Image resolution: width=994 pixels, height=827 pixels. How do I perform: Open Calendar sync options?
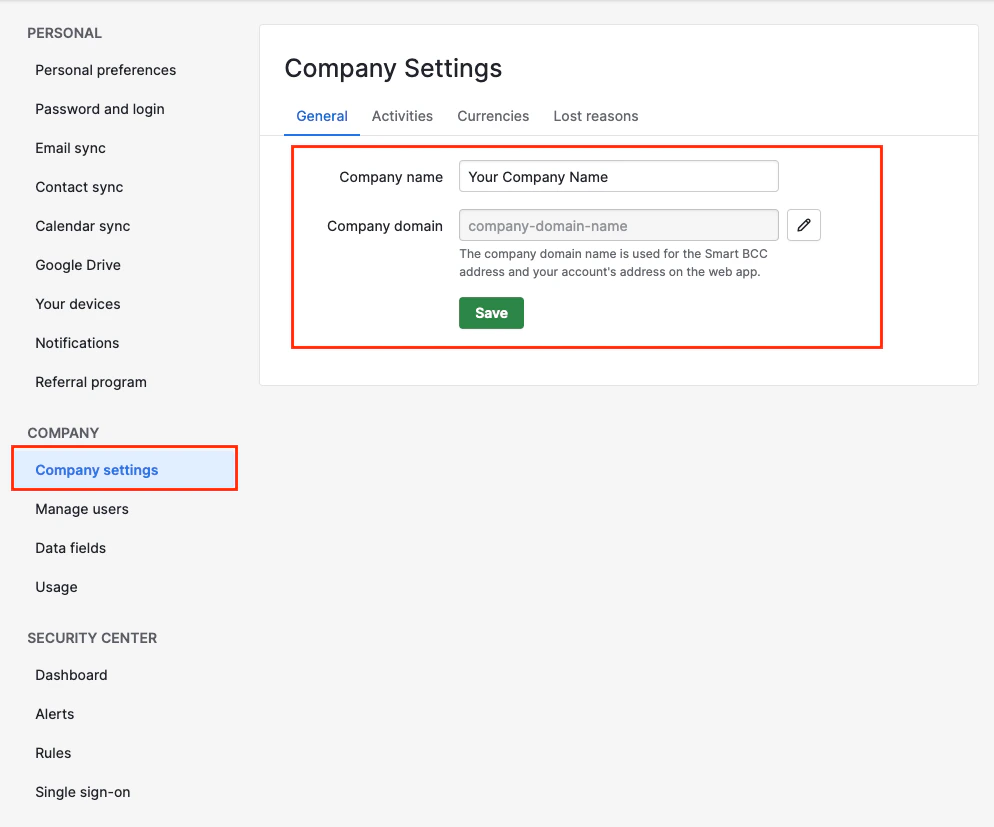pos(82,226)
